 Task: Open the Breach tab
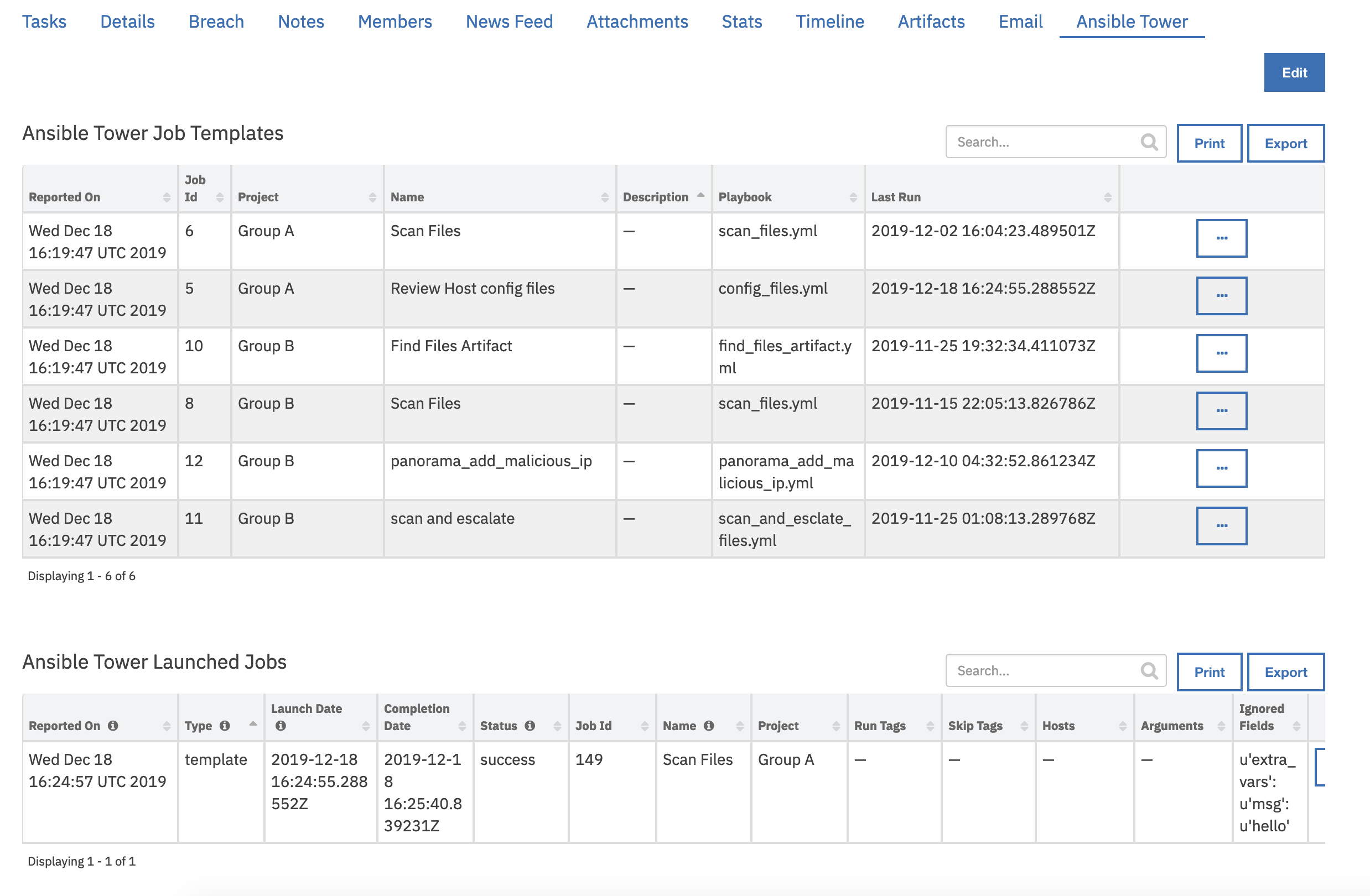[216, 21]
